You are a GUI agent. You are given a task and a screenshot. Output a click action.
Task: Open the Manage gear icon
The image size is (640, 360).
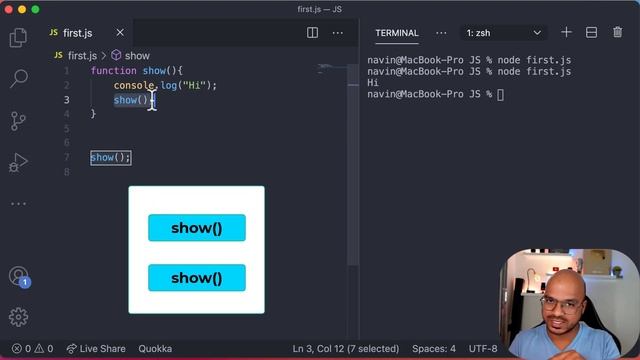coord(18,317)
